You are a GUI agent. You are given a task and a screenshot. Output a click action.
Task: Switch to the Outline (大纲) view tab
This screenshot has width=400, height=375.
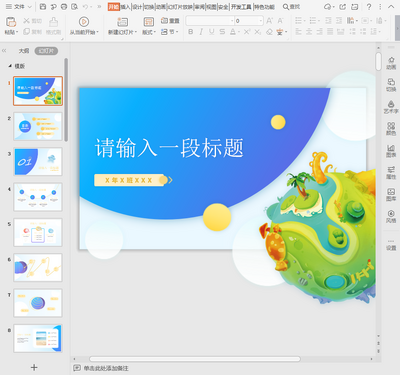click(24, 51)
